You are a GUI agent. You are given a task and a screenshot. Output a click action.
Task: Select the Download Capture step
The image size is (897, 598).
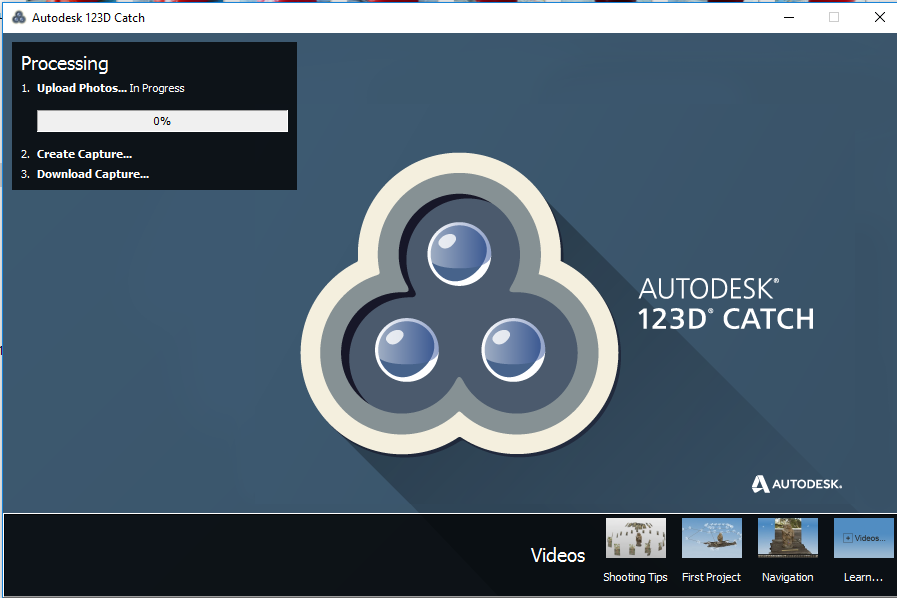(93, 174)
